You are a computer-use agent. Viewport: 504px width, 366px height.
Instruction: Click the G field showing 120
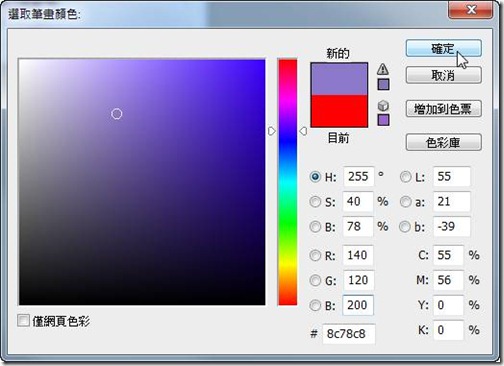point(358,280)
